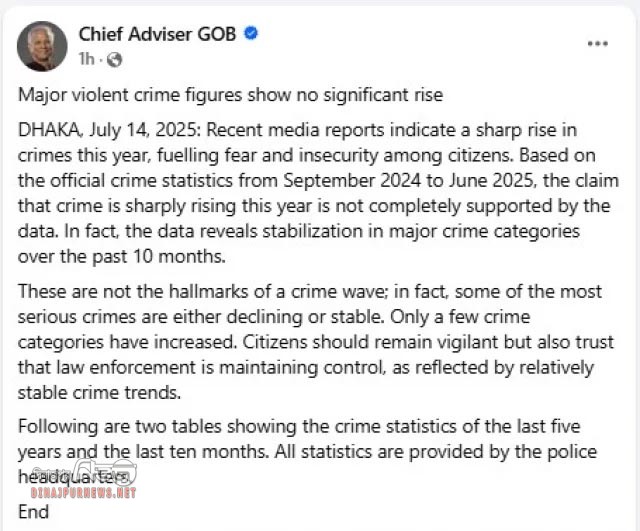Screen dimensions: 640x531
Task: Click the watermark logo above Dinajpurnews.net
Action: pyautogui.click(x=104, y=472)
